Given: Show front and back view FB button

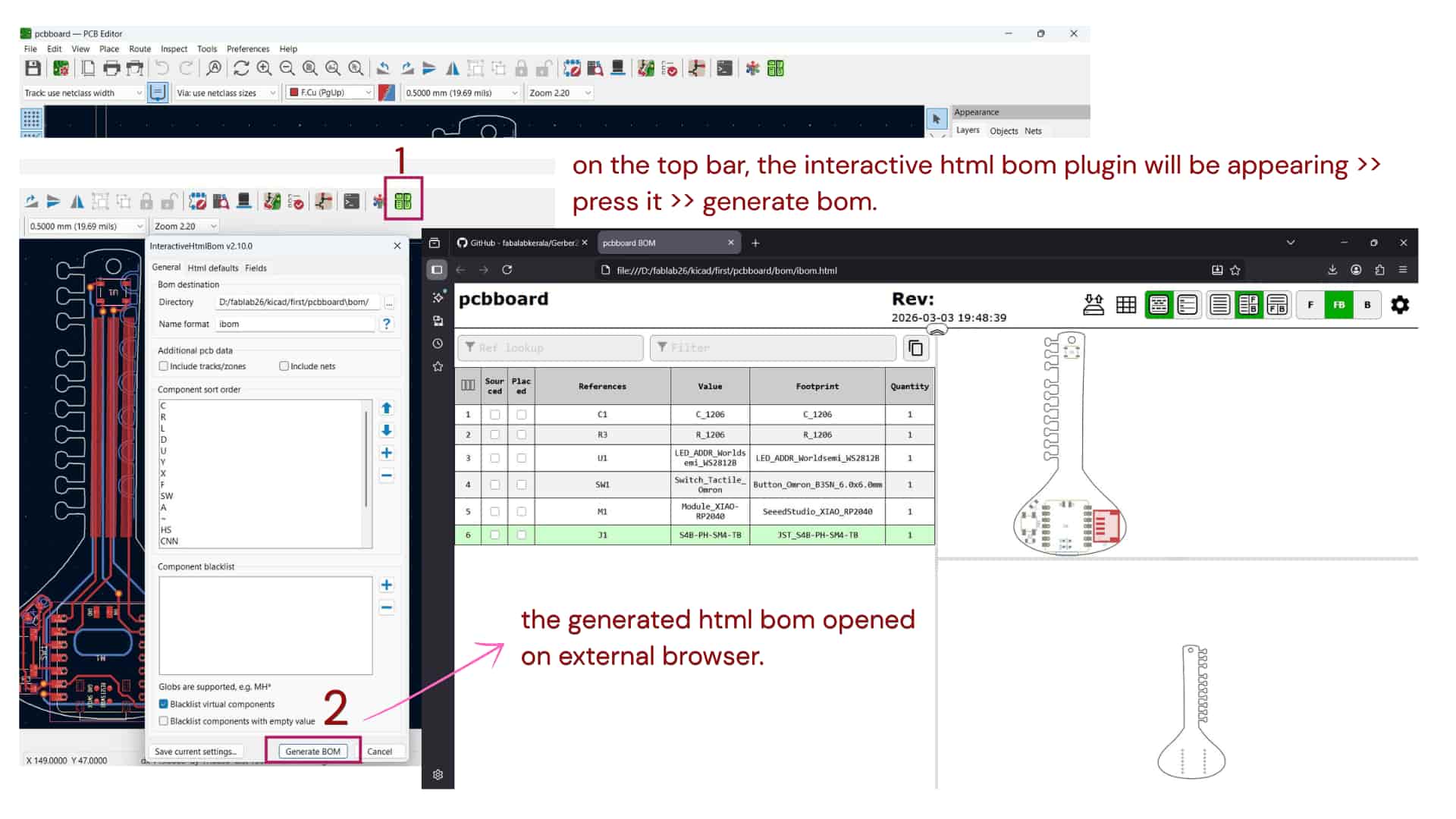Looking at the screenshot, I should [x=1338, y=305].
